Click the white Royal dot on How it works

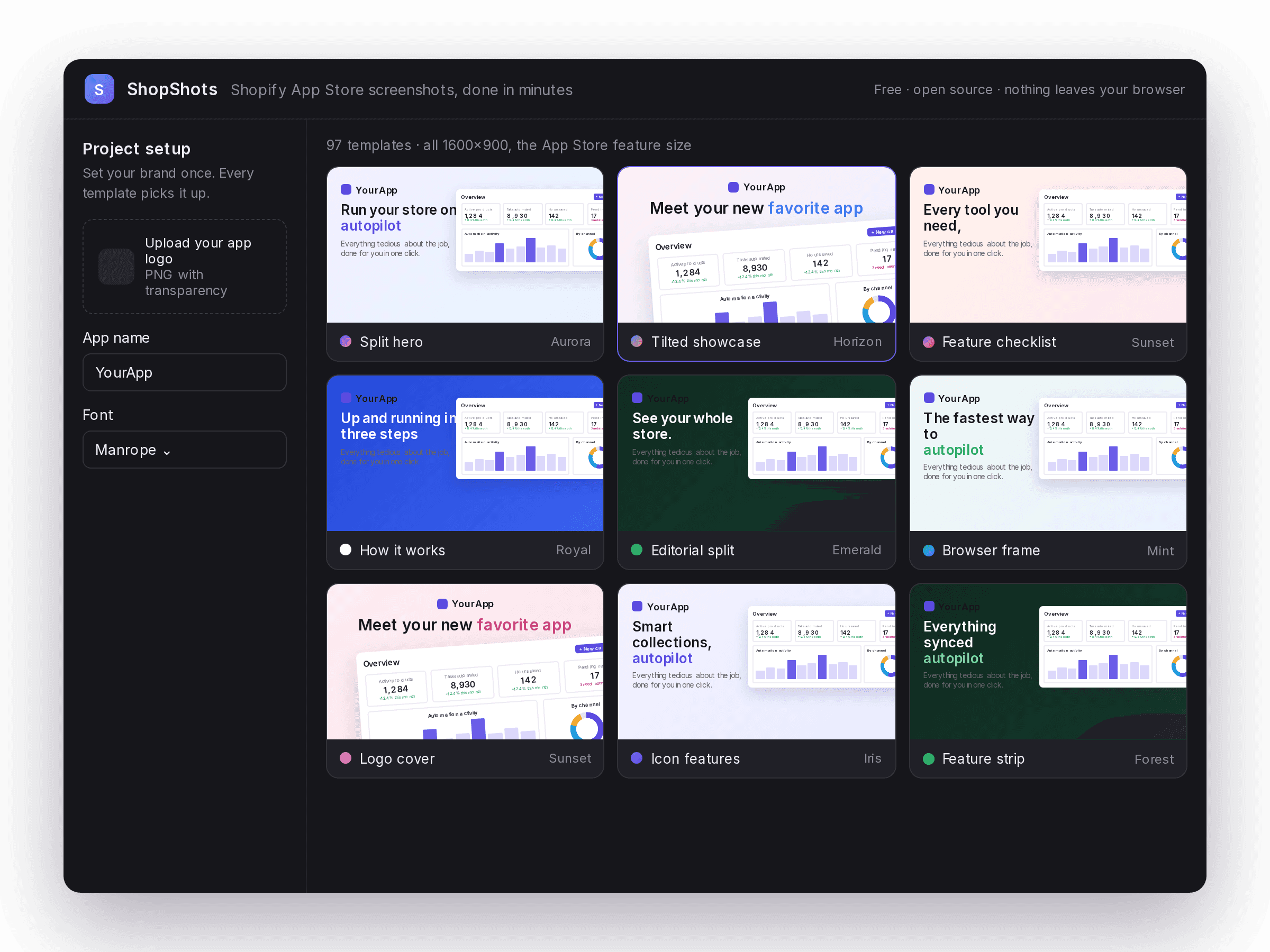346,550
